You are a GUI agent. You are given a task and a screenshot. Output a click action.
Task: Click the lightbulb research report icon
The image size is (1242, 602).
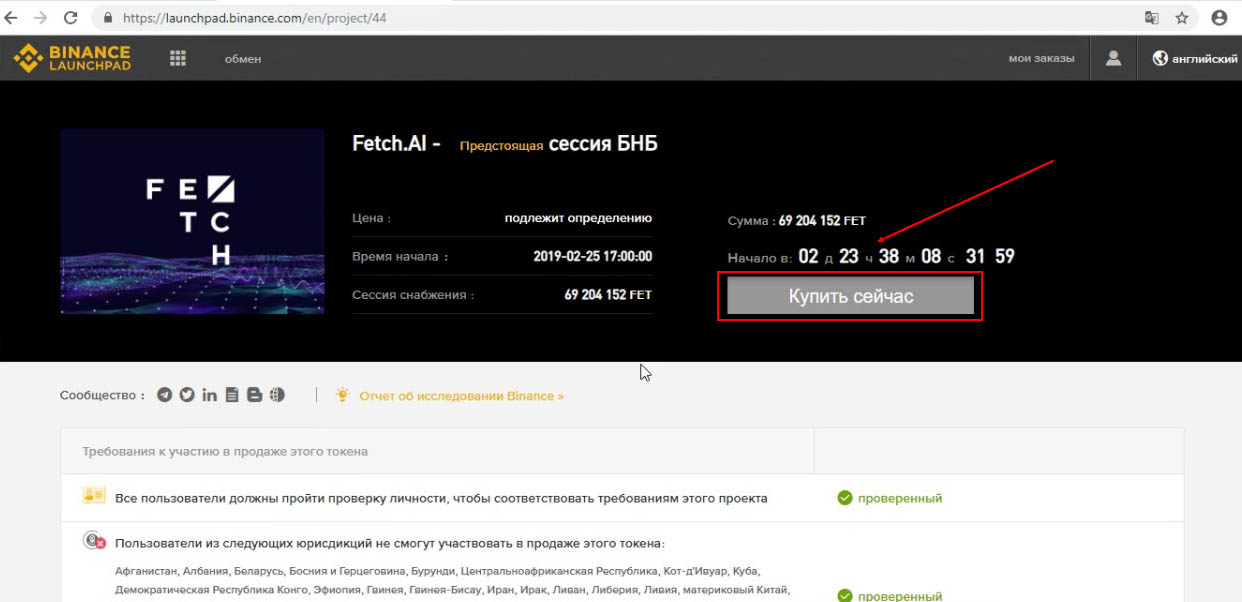click(x=343, y=395)
